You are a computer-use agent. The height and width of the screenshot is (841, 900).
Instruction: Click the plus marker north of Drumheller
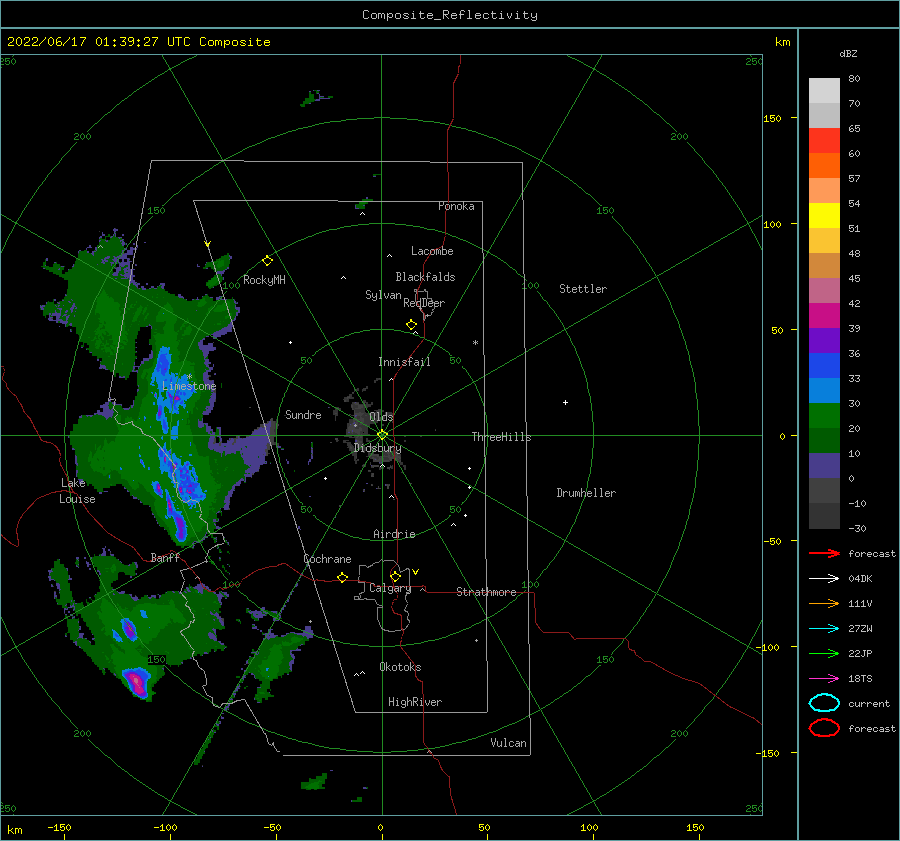[565, 402]
